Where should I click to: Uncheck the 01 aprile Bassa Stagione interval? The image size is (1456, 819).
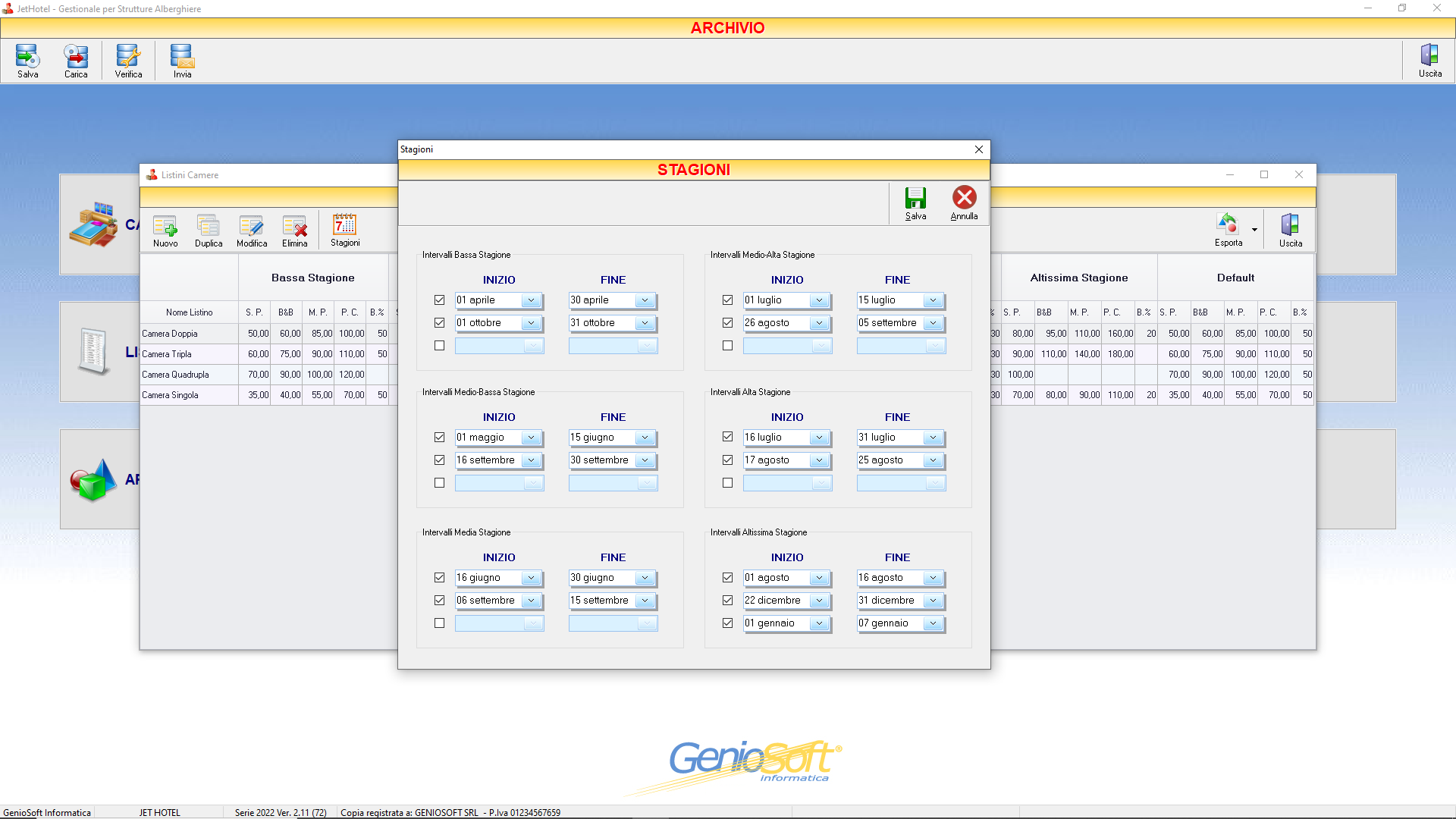click(x=439, y=300)
